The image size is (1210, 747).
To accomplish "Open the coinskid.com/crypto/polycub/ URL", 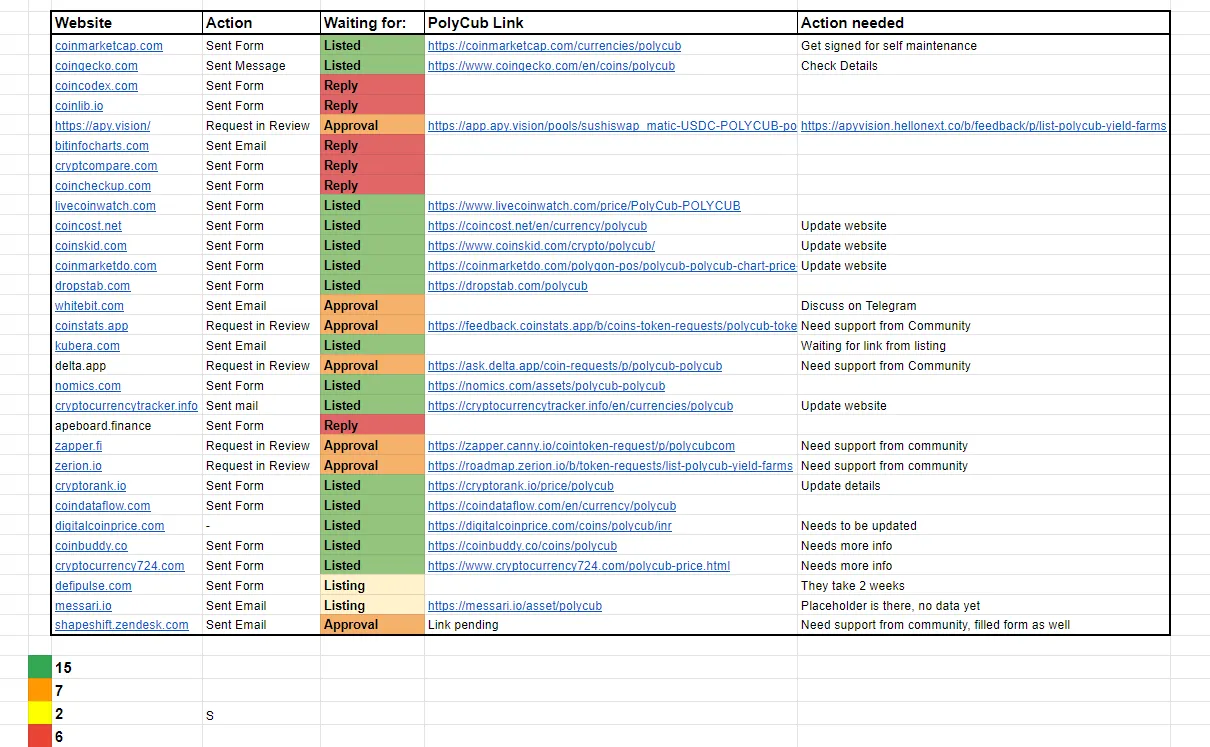I will (541, 246).
